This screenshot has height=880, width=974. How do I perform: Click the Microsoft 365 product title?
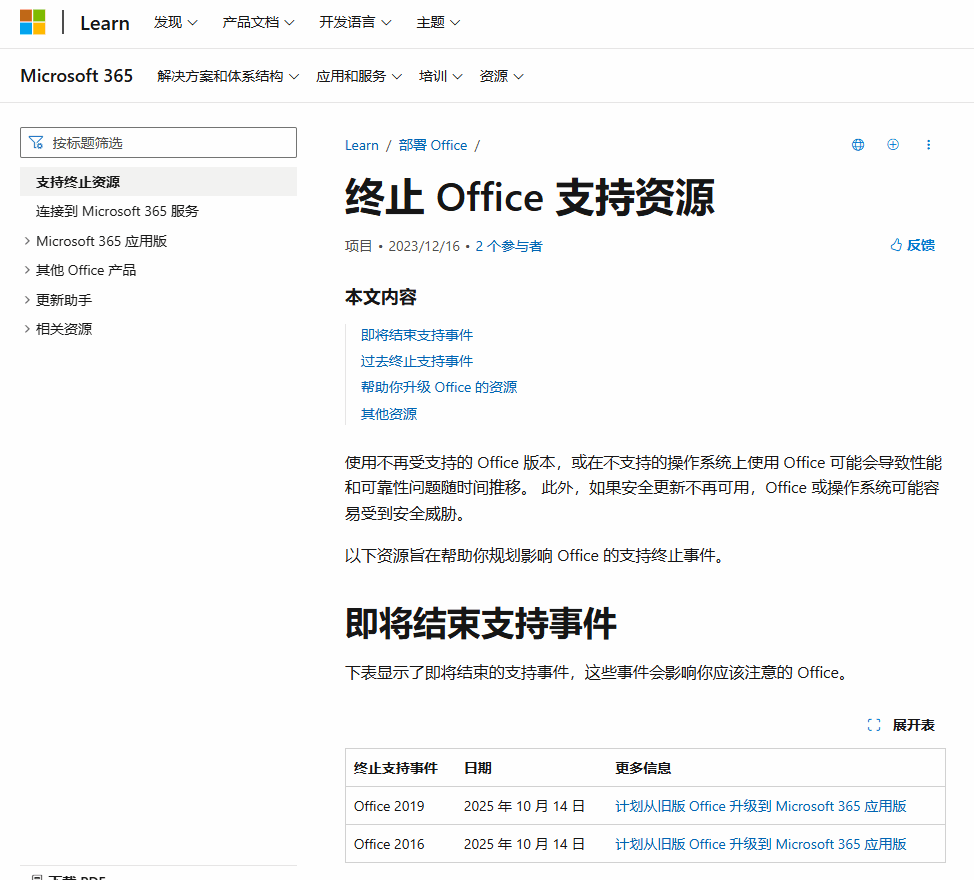(x=76, y=76)
